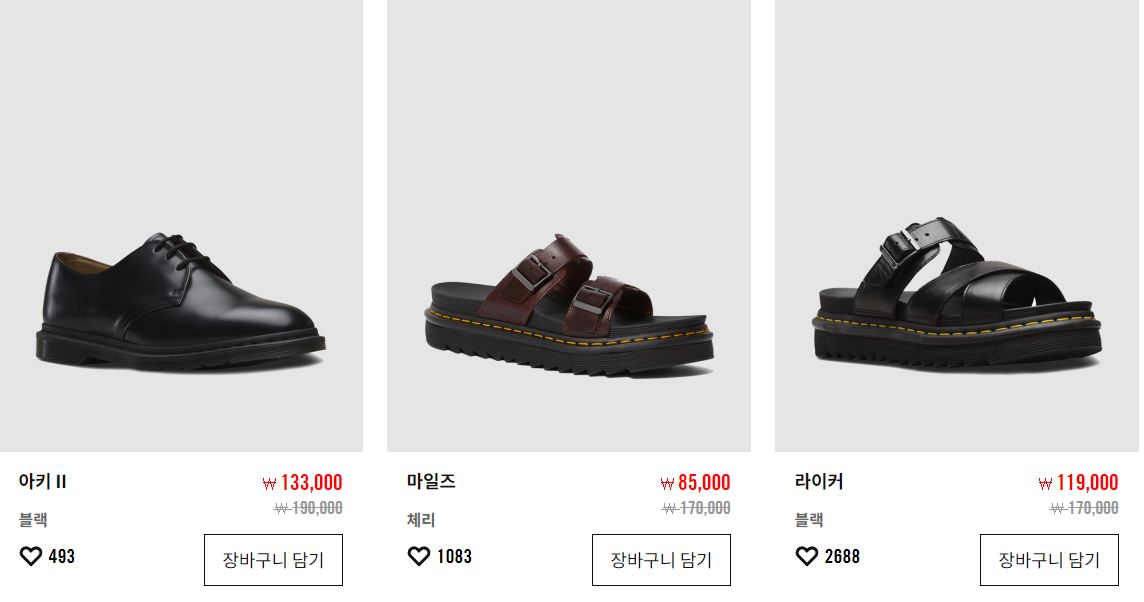
Task: Click the 블랙 label under 라이커
Action: click(x=809, y=520)
